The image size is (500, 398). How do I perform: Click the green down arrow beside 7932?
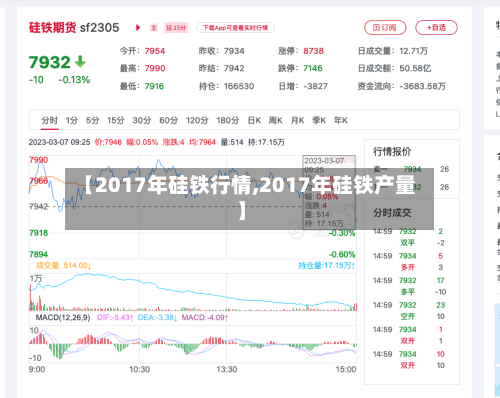pos(80,62)
